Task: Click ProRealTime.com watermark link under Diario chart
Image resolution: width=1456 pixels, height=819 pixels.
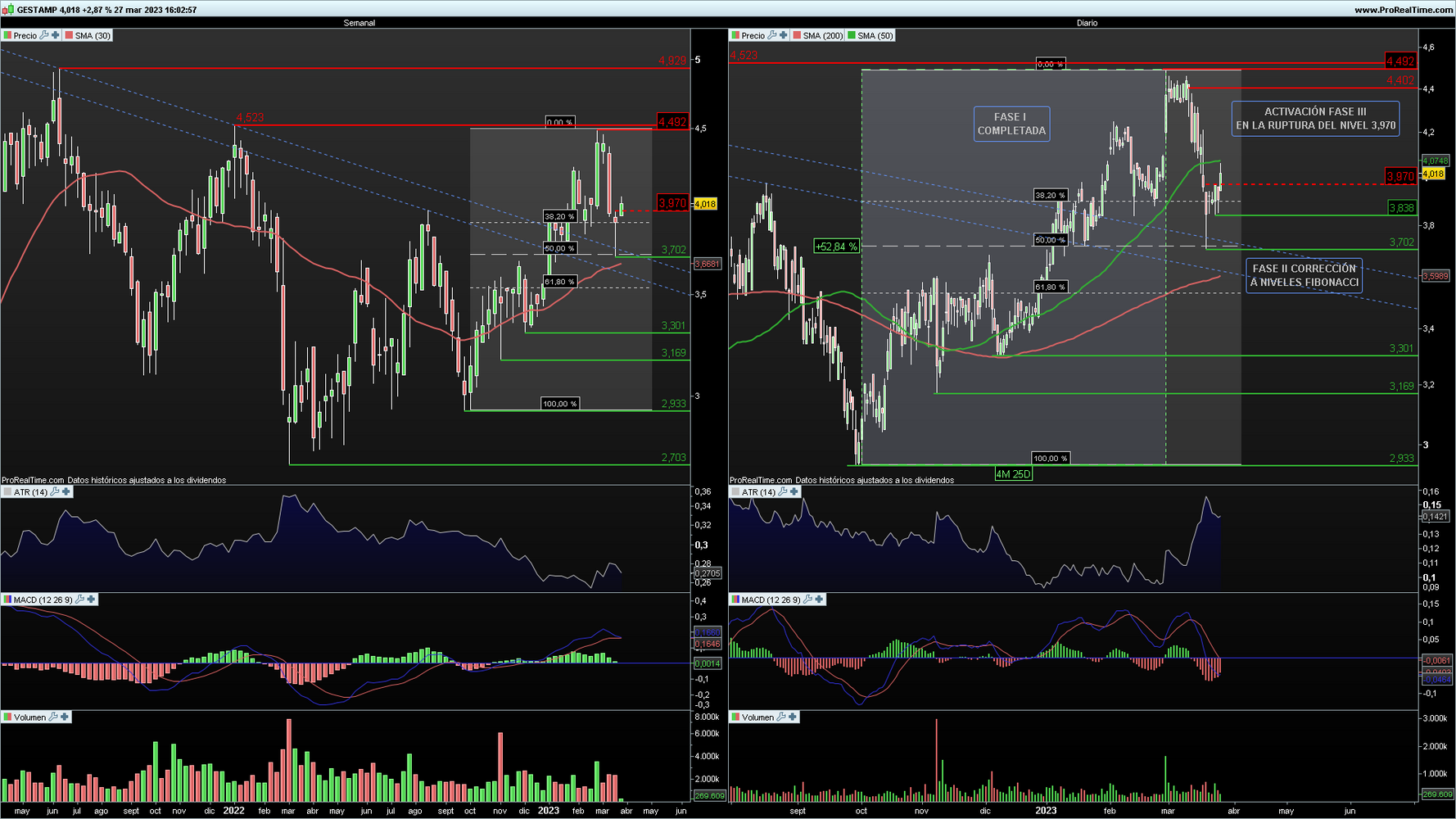Action: click(761, 480)
